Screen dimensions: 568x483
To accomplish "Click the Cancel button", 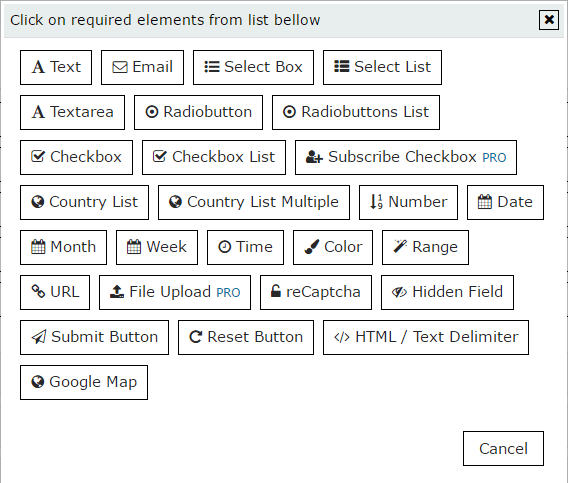I will click(504, 448).
